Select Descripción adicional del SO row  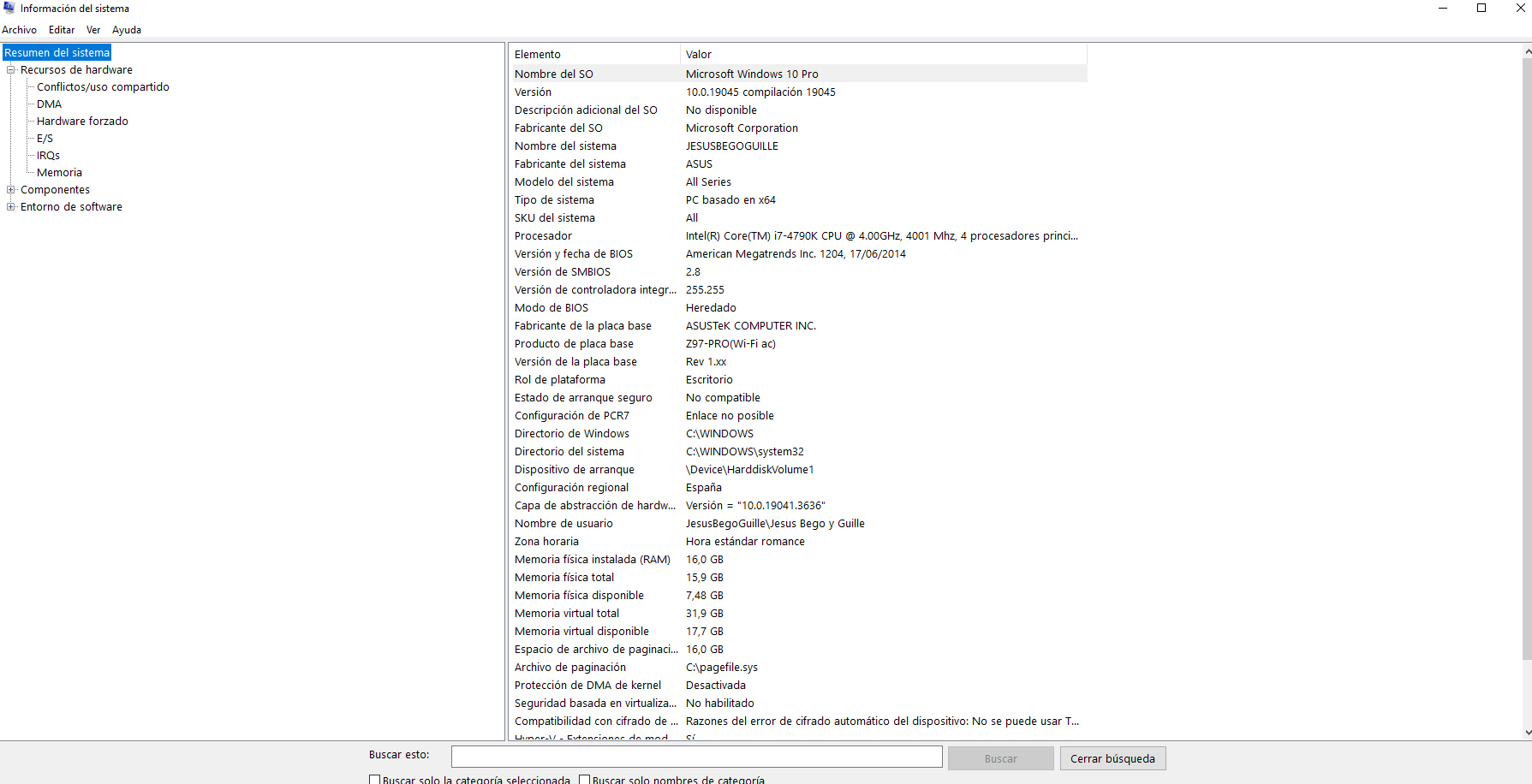click(798, 110)
